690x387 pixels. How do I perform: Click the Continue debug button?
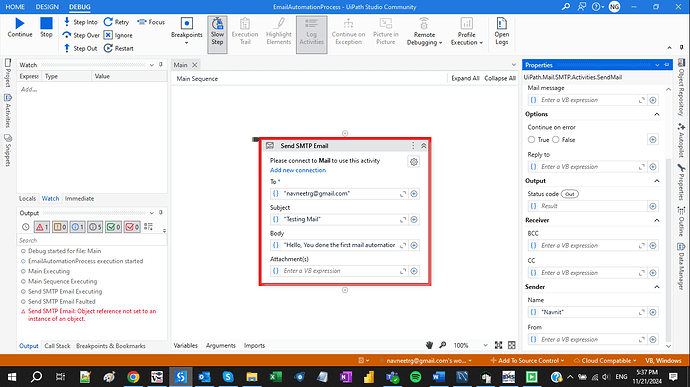click(x=20, y=27)
